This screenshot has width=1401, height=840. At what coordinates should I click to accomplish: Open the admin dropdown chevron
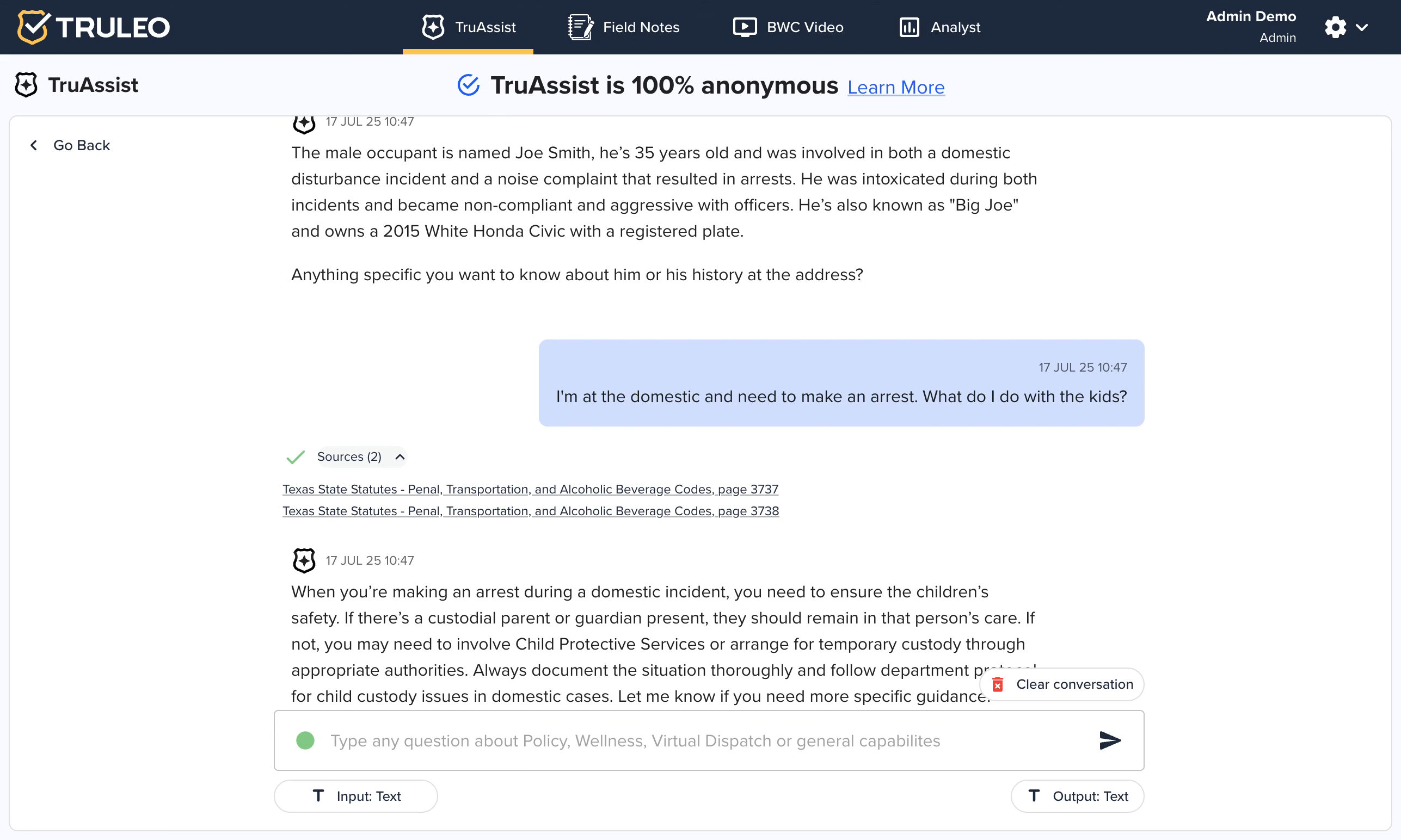pyautogui.click(x=1362, y=27)
